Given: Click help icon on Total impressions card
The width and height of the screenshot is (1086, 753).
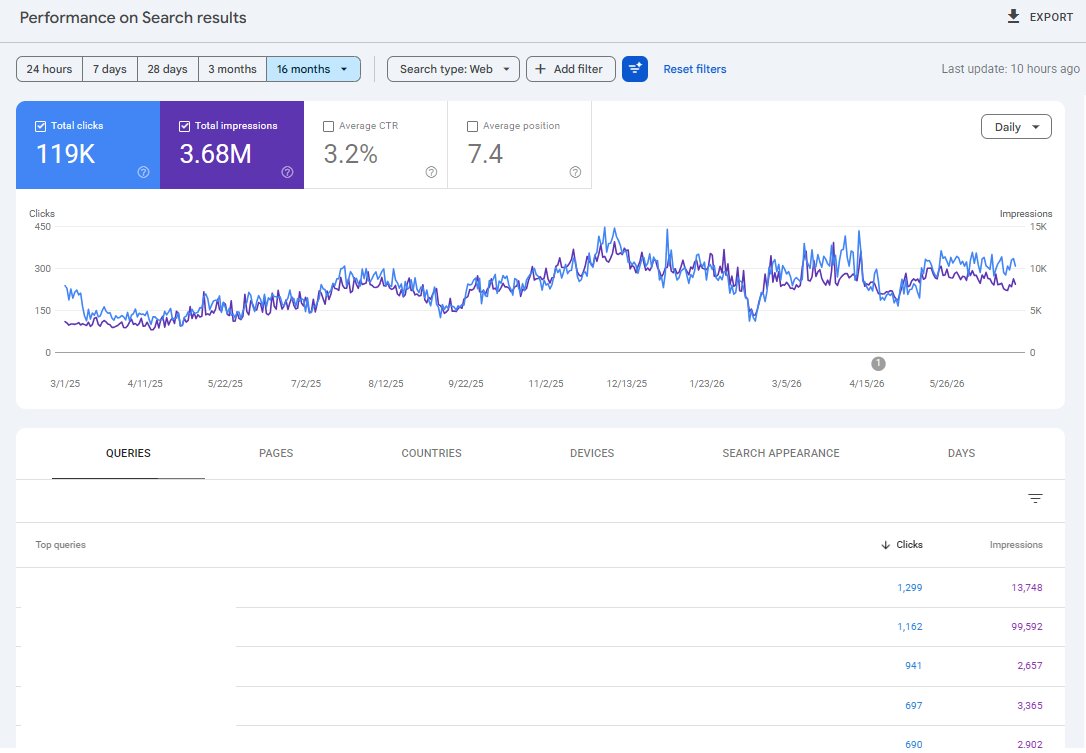Looking at the screenshot, I should (x=287, y=172).
